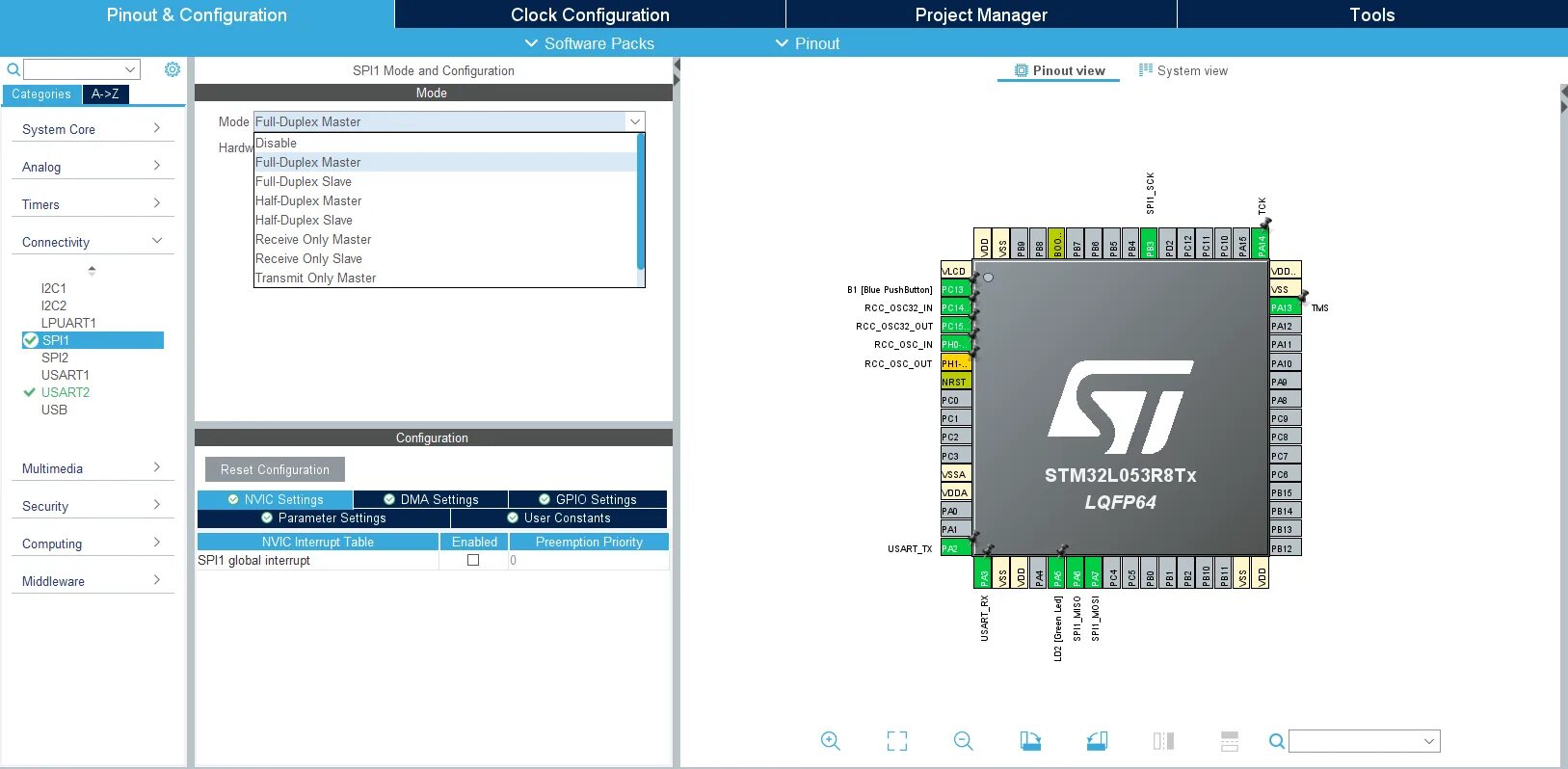Viewport: 1568px width, 769px height.
Task: Choose Receive Only Master mode
Action: (x=444, y=239)
